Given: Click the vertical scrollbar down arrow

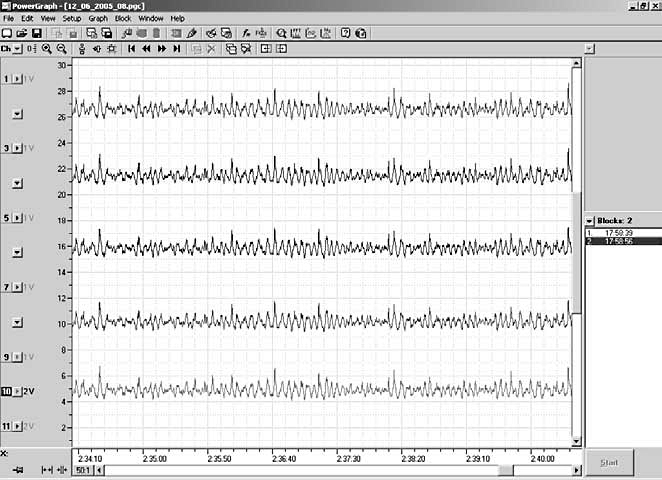Looking at the screenshot, I should (x=577, y=442).
